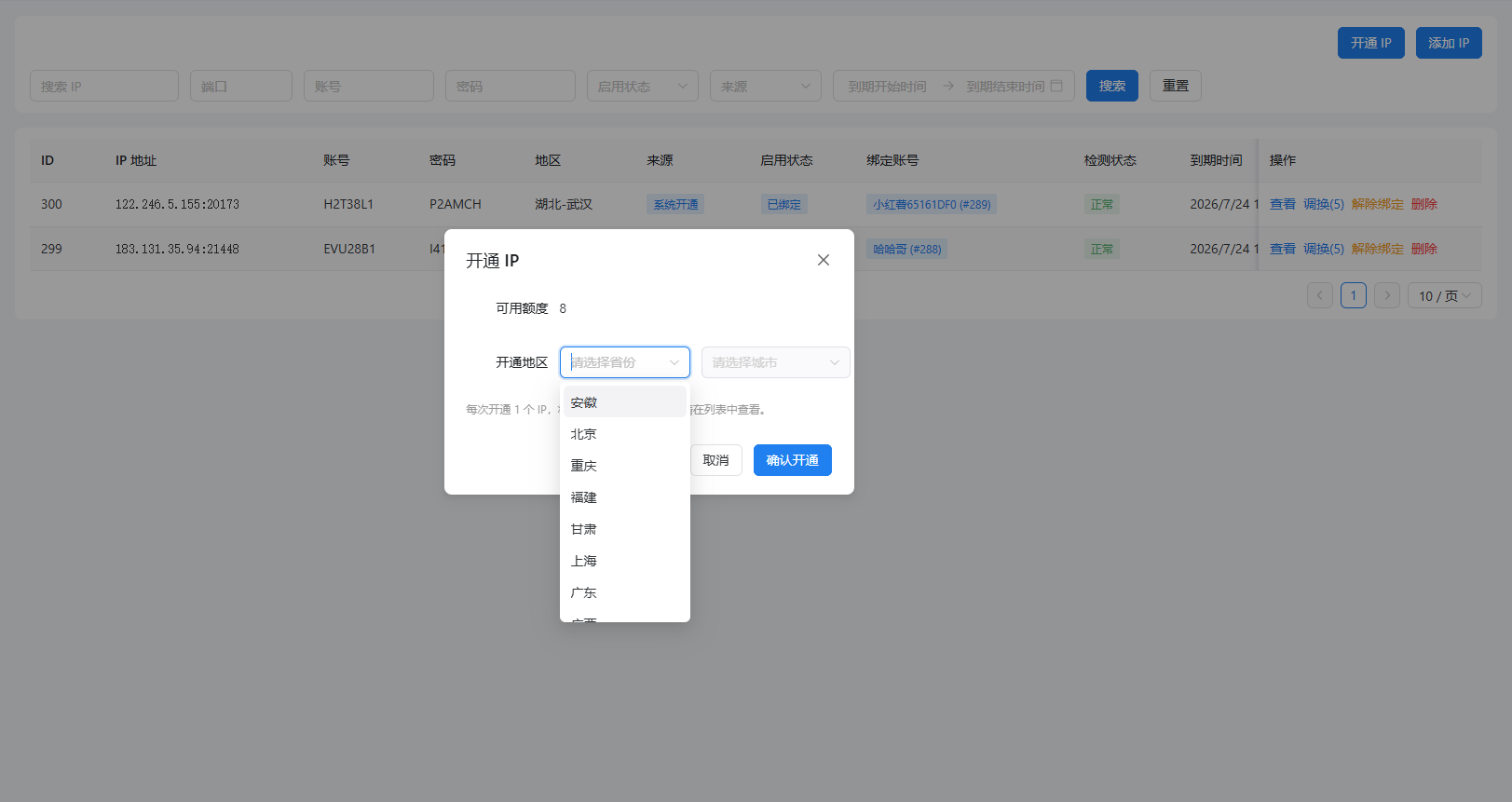Focus the 密码 search input field
The image size is (1512, 802).
click(511, 86)
